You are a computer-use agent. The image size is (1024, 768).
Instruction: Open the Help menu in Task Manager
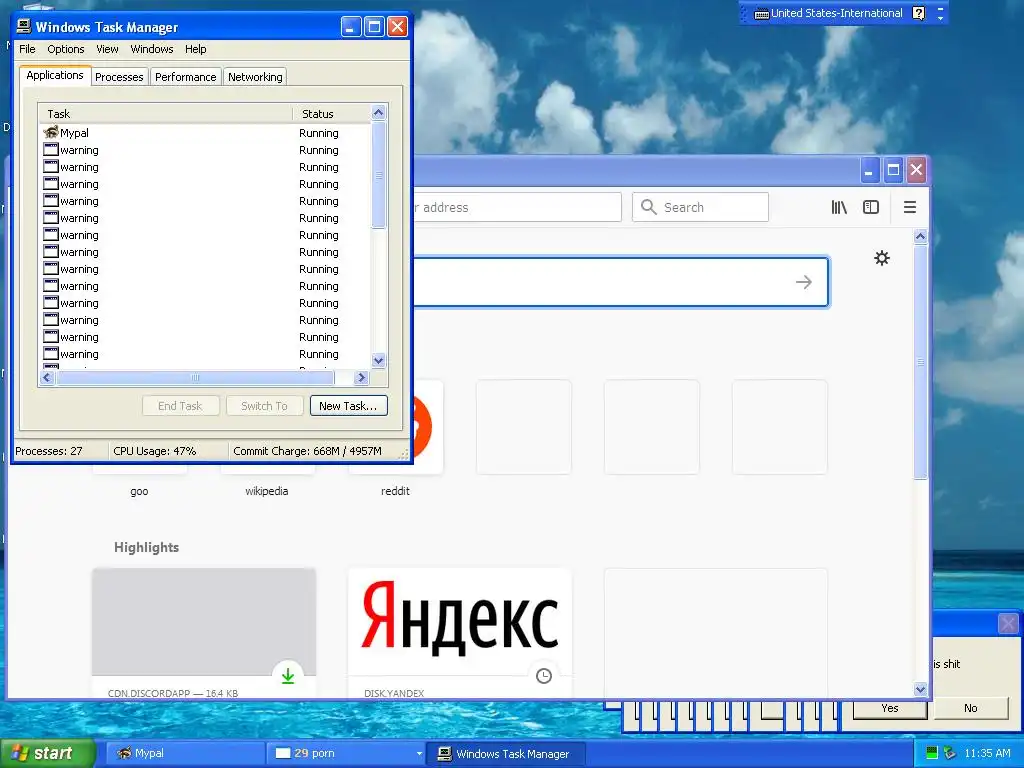195,49
